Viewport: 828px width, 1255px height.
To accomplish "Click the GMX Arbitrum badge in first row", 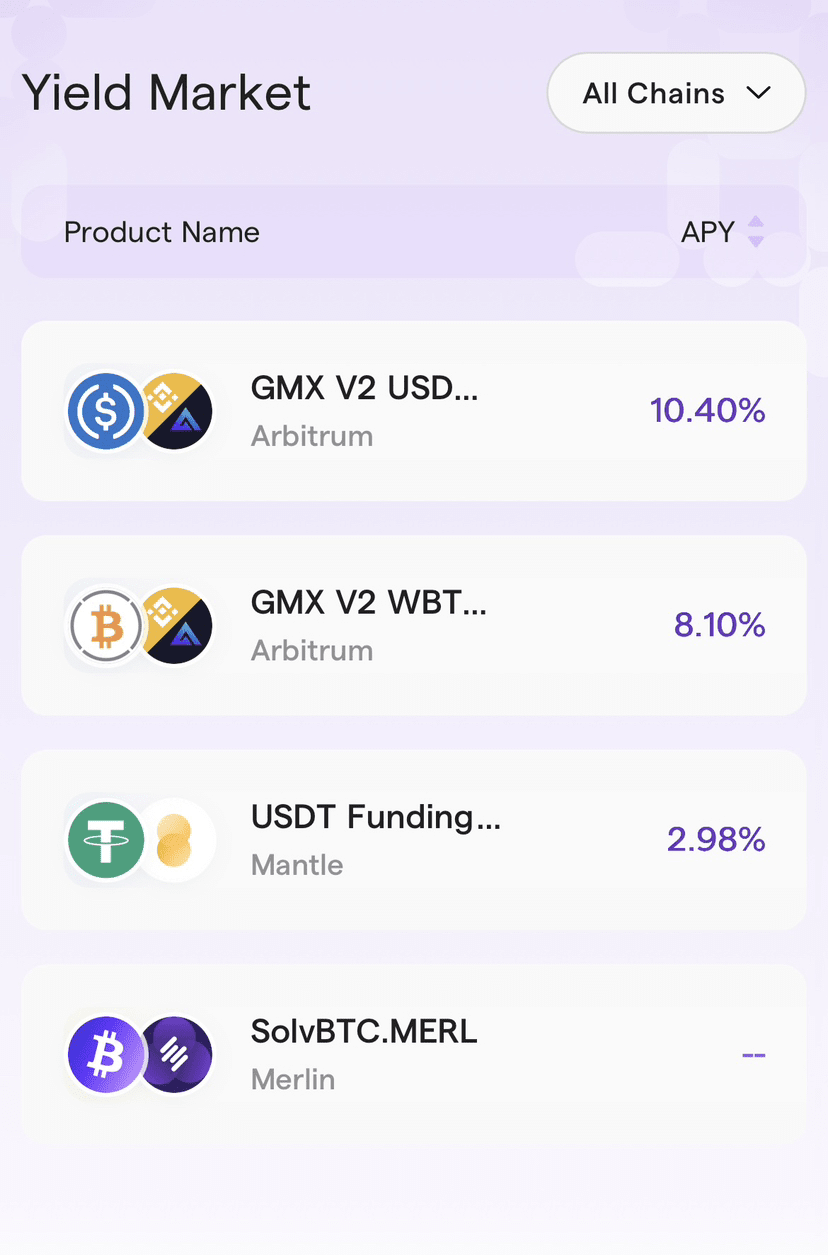I will point(174,411).
